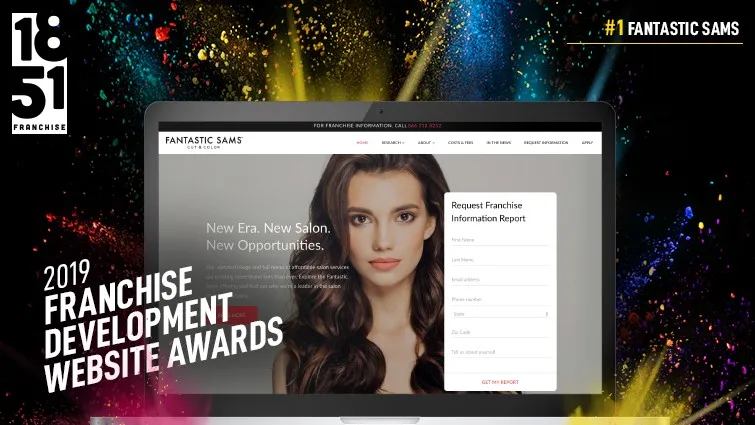Viewport: 755px width, 425px height.
Task: Click into the Email address field
Action: (500, 280)
